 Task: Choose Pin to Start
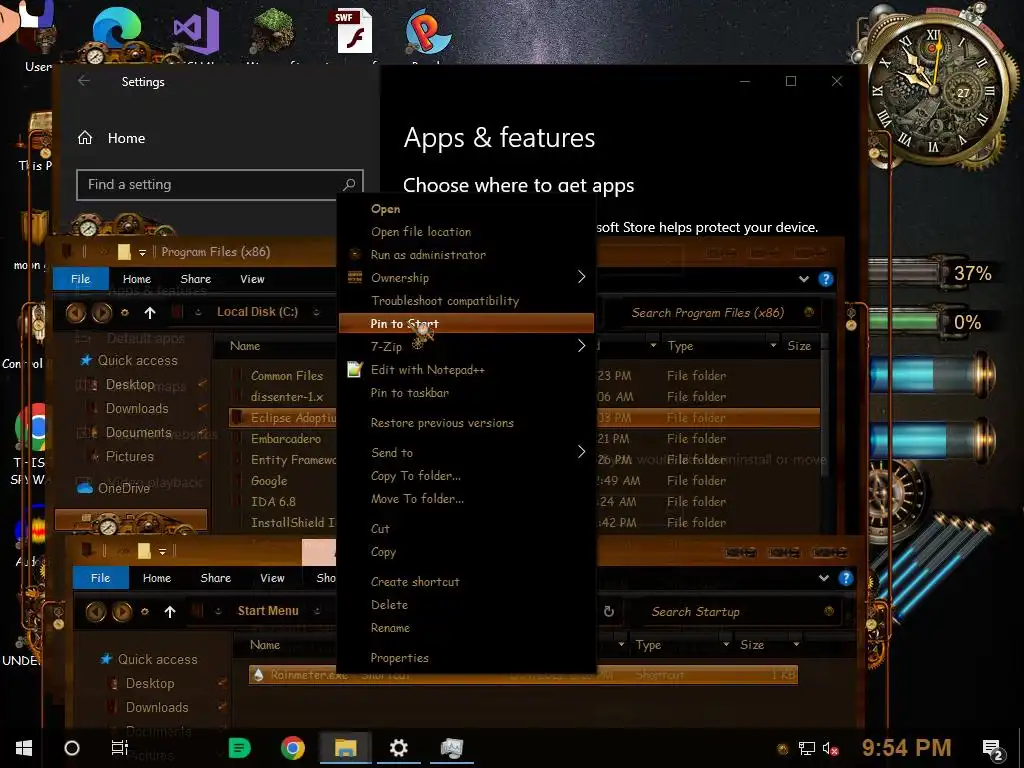(x=466, y=323)
